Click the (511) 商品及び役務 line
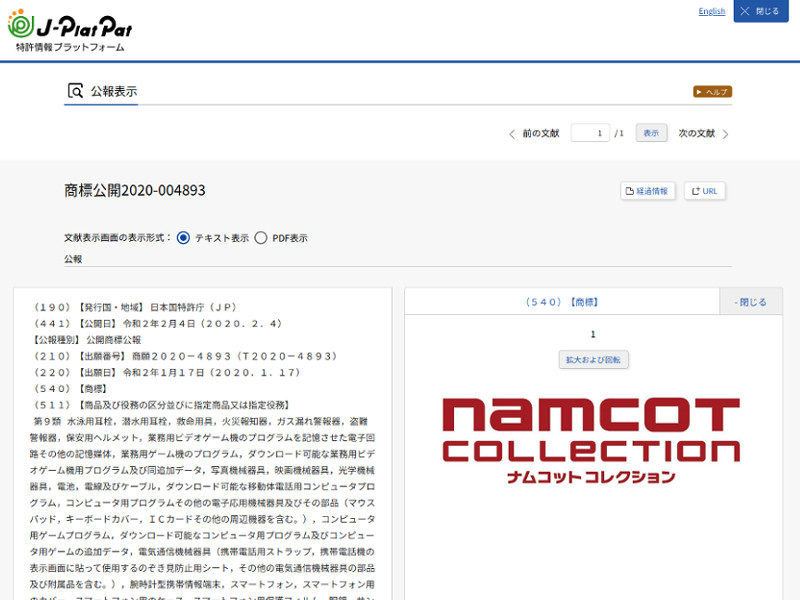This screenshot has width=800, height=600. 162,405
